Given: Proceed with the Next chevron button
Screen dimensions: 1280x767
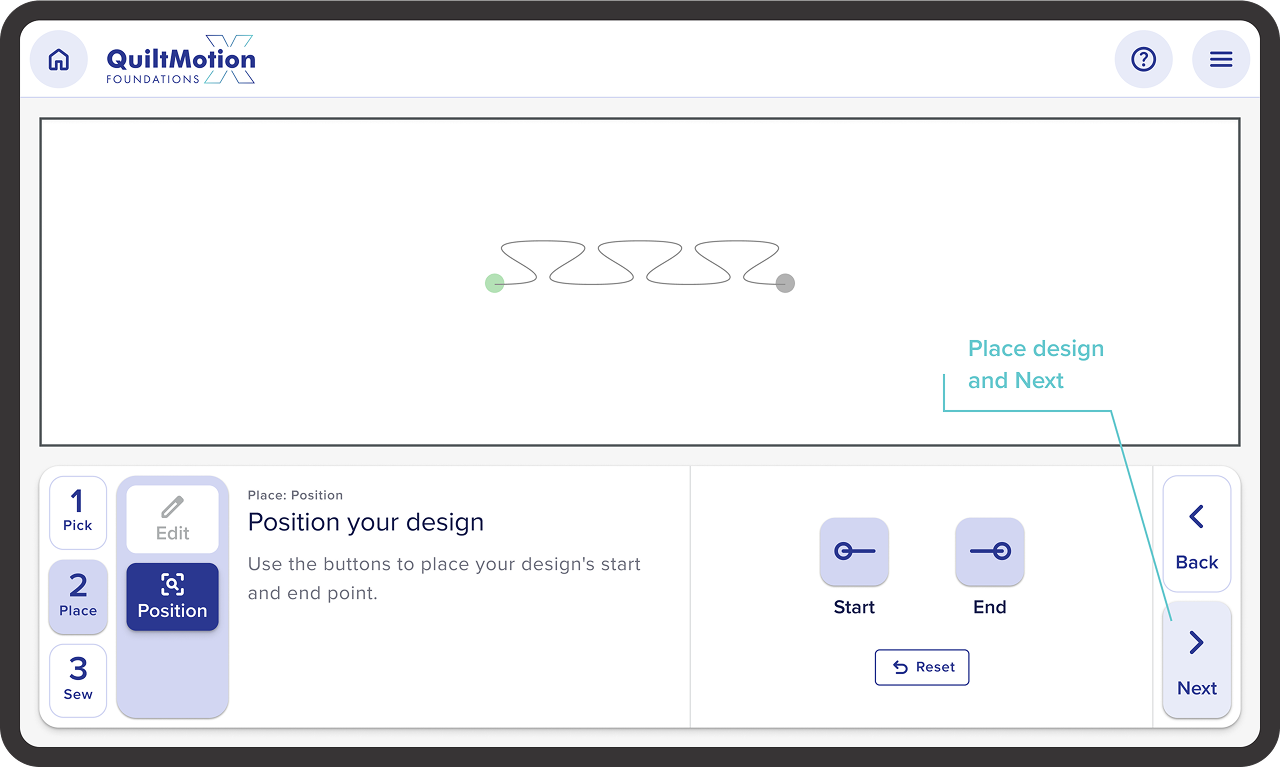Looking at the screenshot, I should [x=1197, y=659].
